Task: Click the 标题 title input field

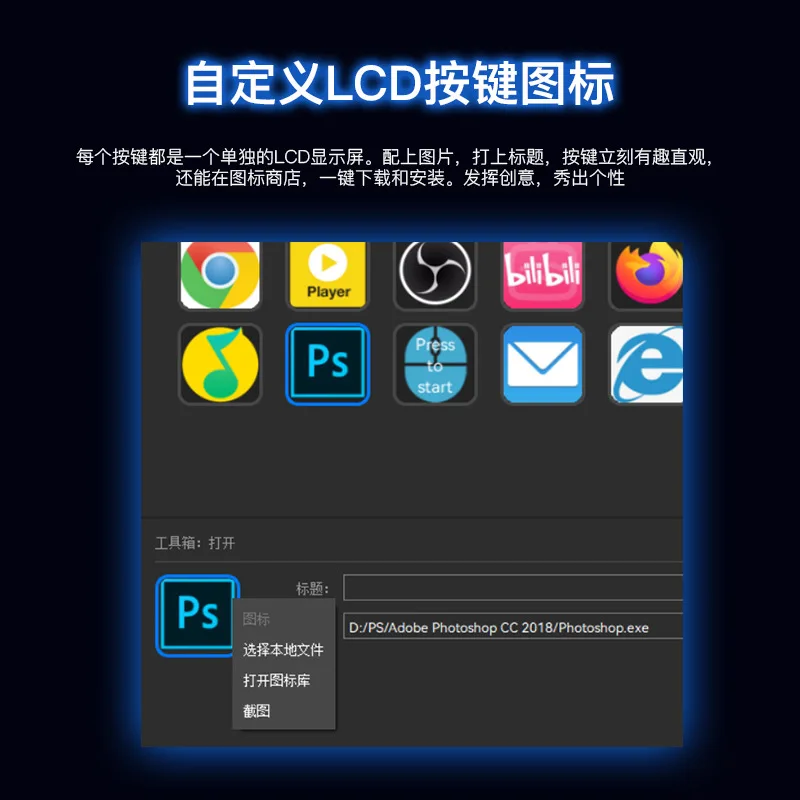Action: point(513,588)
